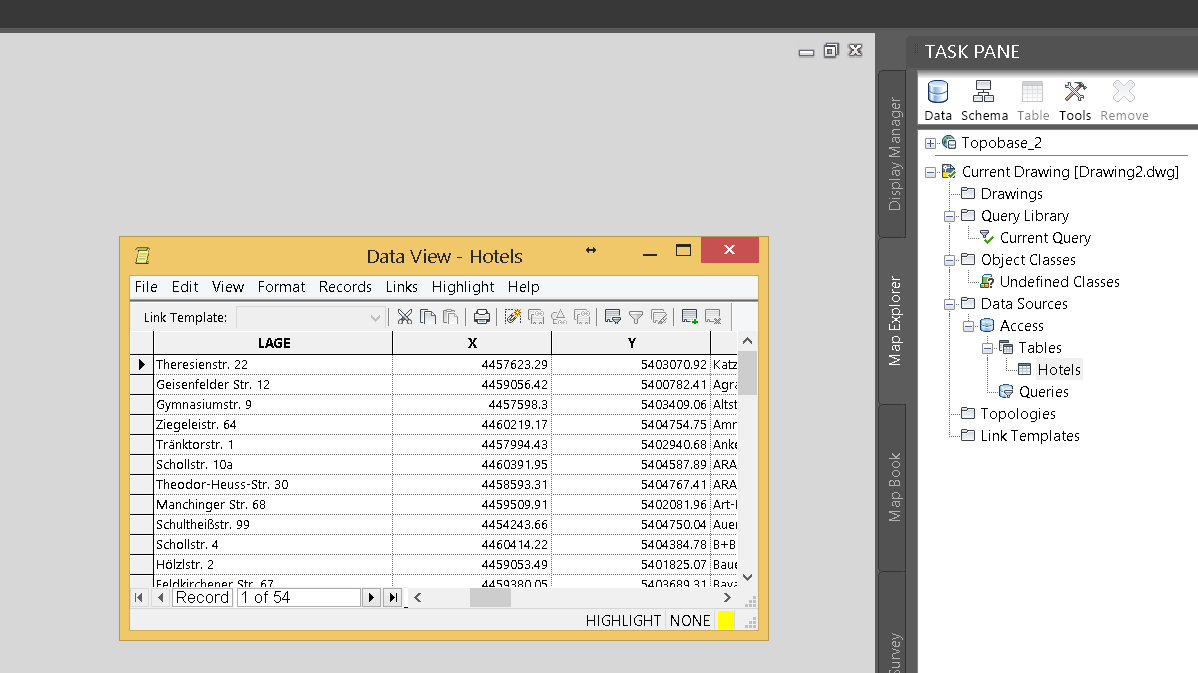The height and width of the screenshot is (673, 1198).
Task: Open the View menu in Data View
Action: click(x=228, y=287)
